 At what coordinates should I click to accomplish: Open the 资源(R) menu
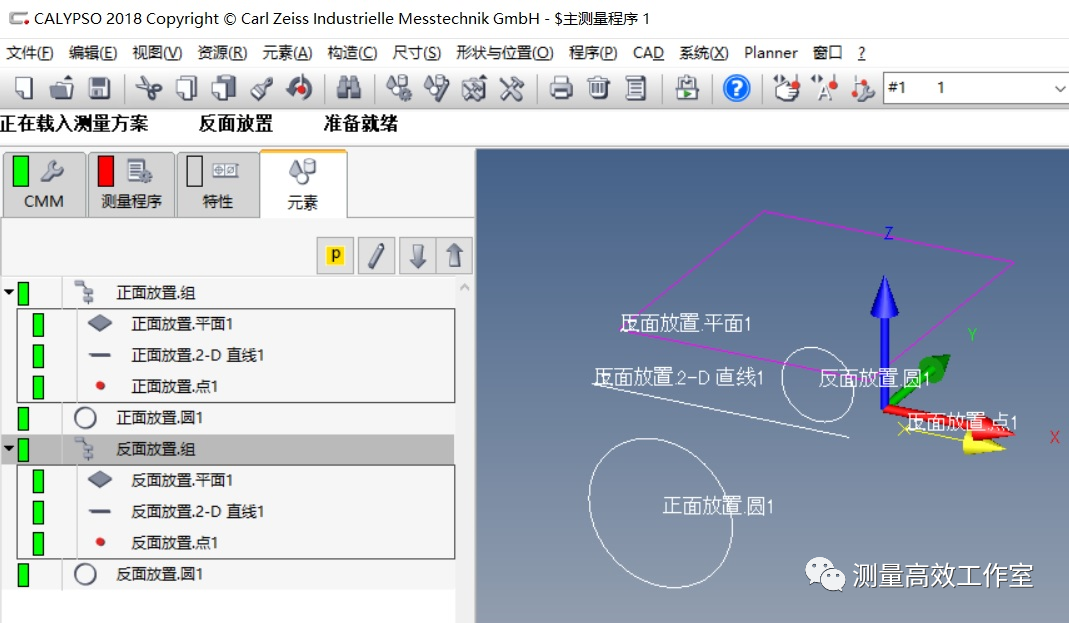pyautogui.click(x=222, y=53)
